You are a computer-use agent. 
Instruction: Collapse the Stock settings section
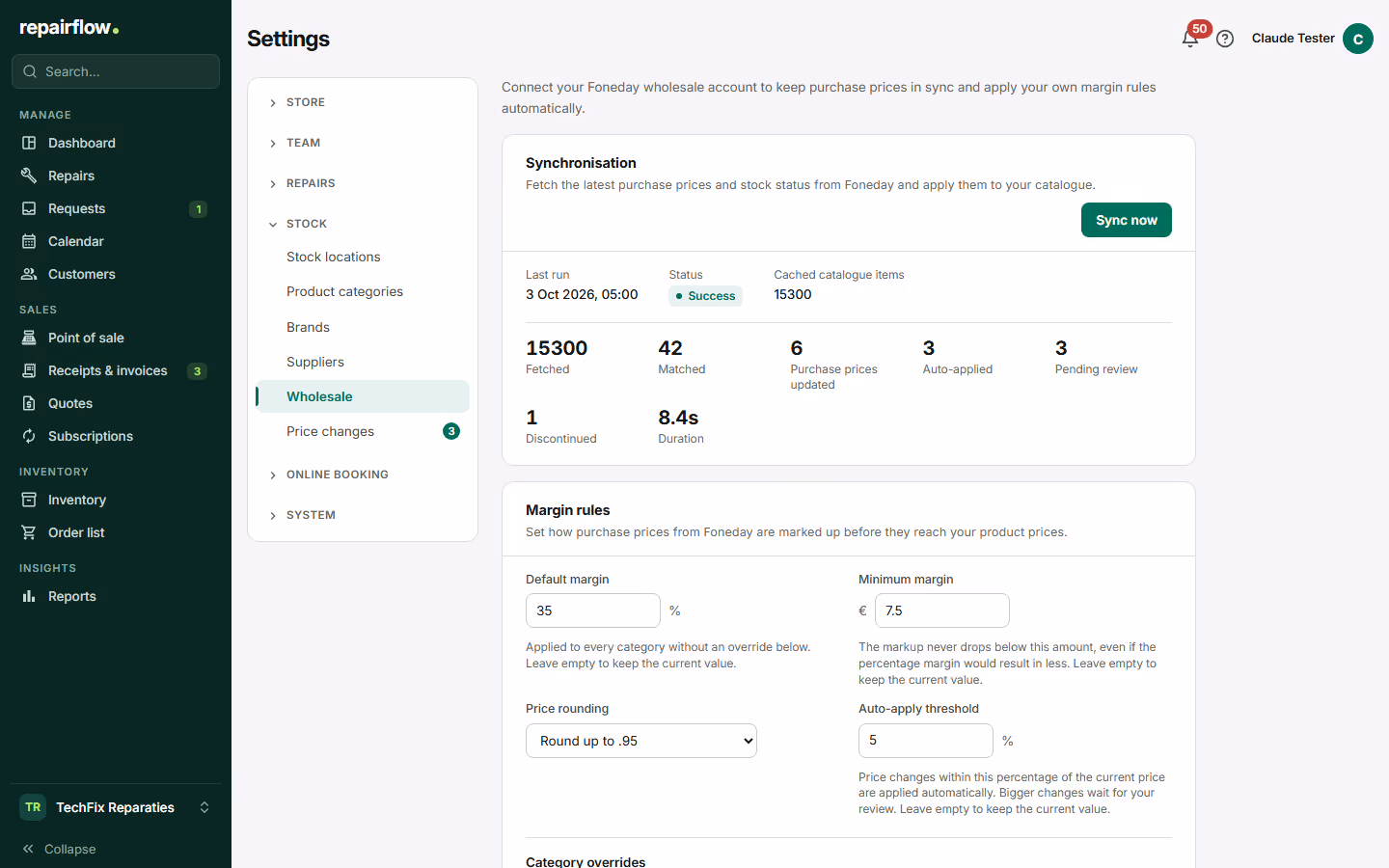click(x=363, y=224)
